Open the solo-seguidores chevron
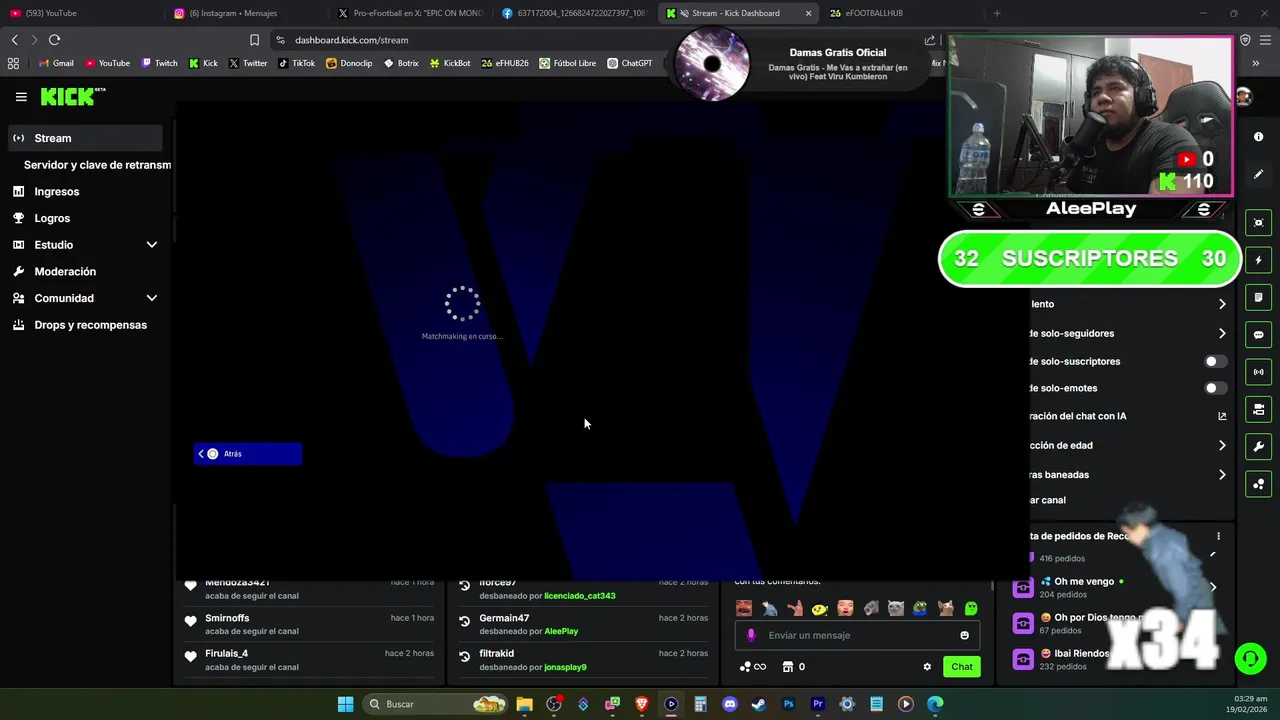The height and width of the screenshot is (720, 1280). point(1222,334)
